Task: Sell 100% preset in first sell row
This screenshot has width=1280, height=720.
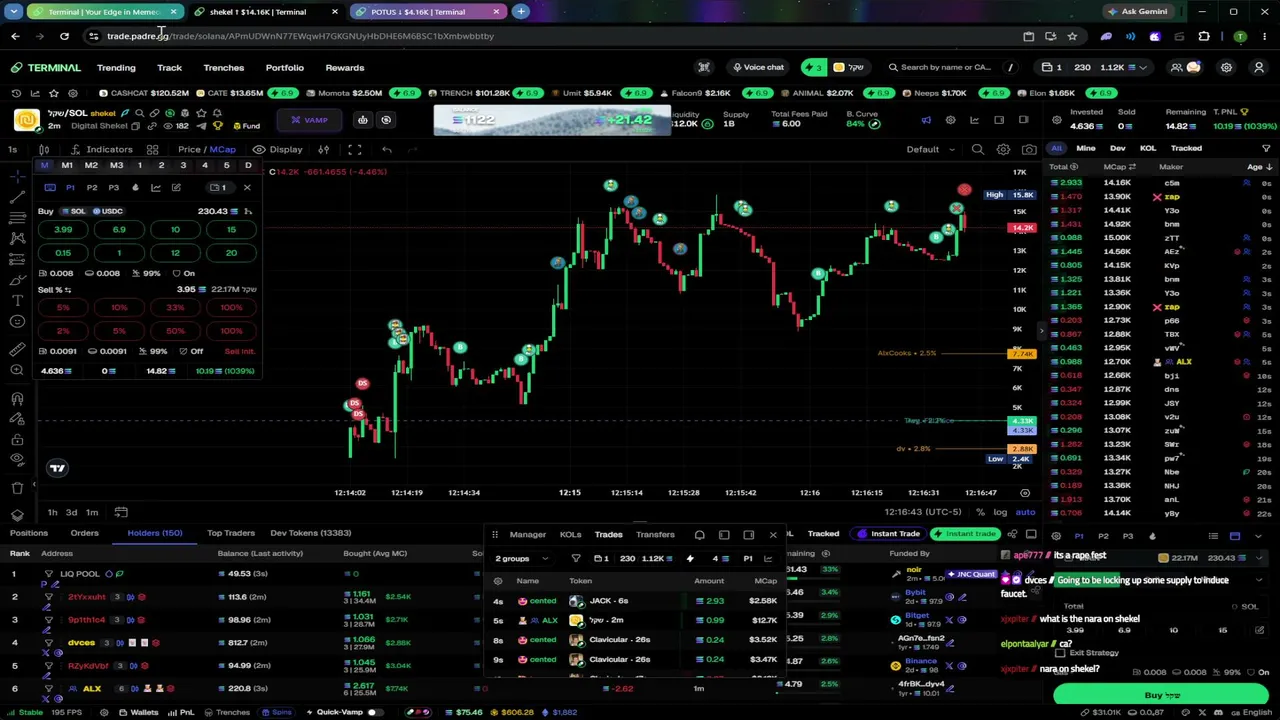Action: [x=231, y=308]
